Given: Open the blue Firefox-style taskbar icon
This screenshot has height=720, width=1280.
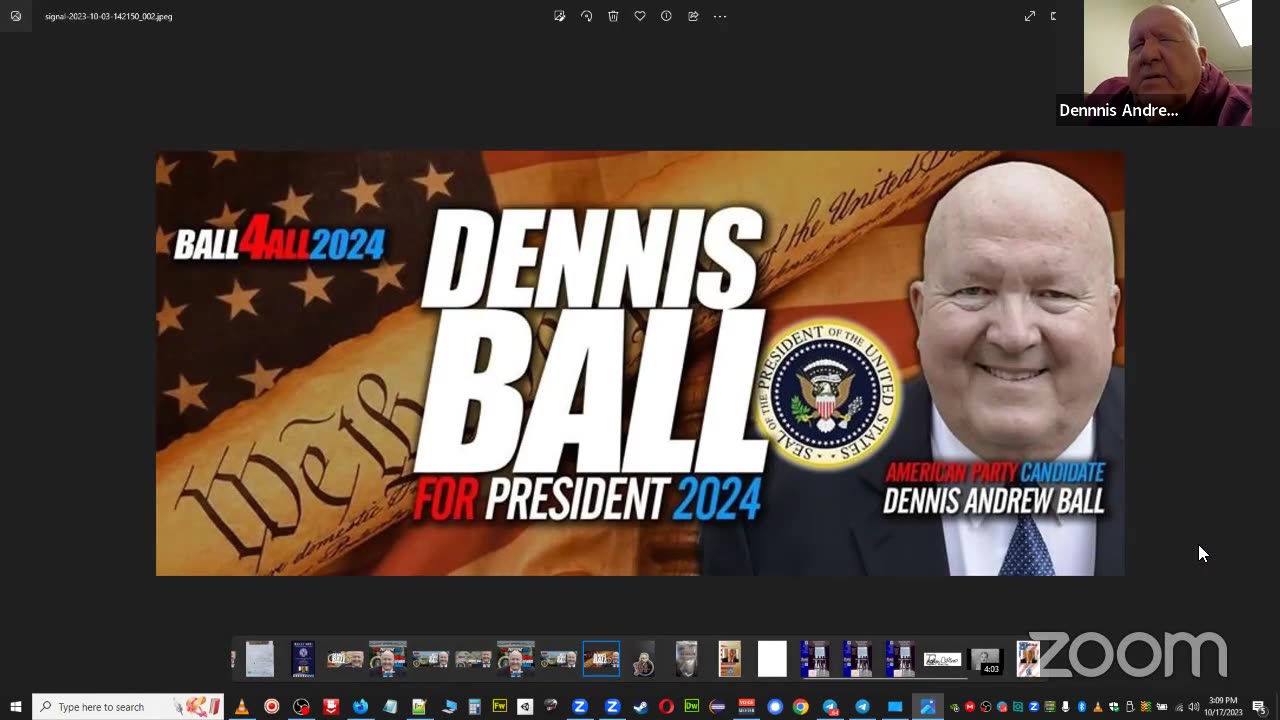Looking at the screenshot, I should pos(360,707).
